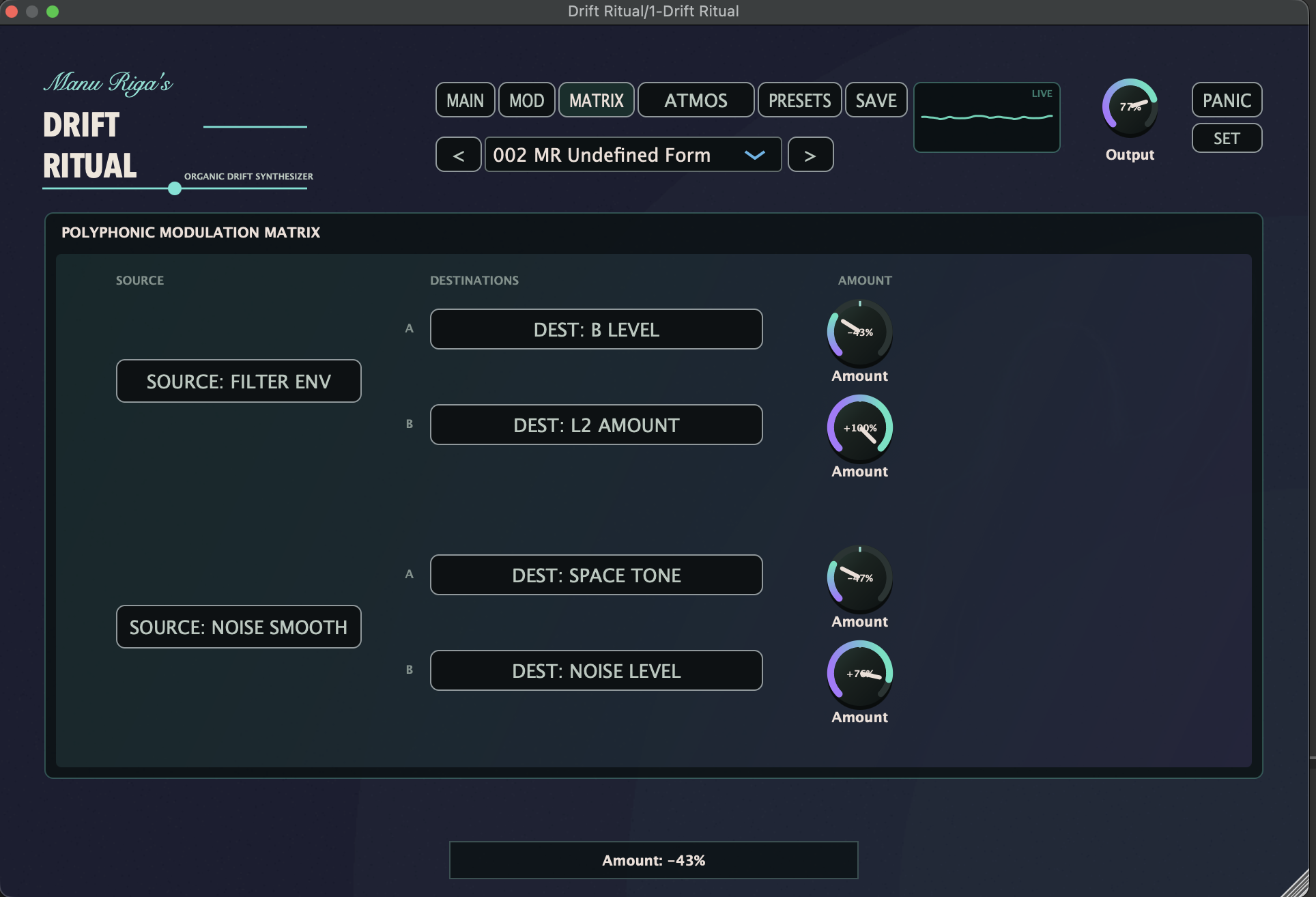This screenshot has width=1316, height=897.
Task: Click the preset dropdown chevron arrow
Action: (754, 156)
